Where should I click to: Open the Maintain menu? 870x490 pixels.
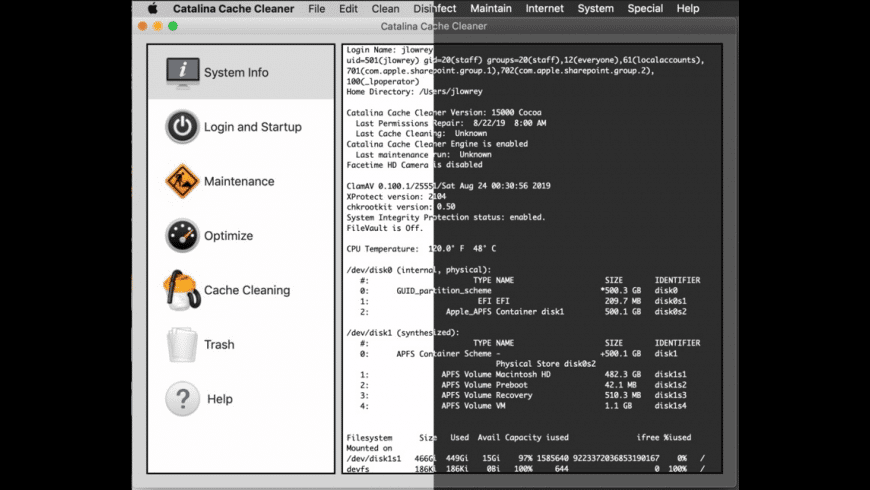(491, 8)
